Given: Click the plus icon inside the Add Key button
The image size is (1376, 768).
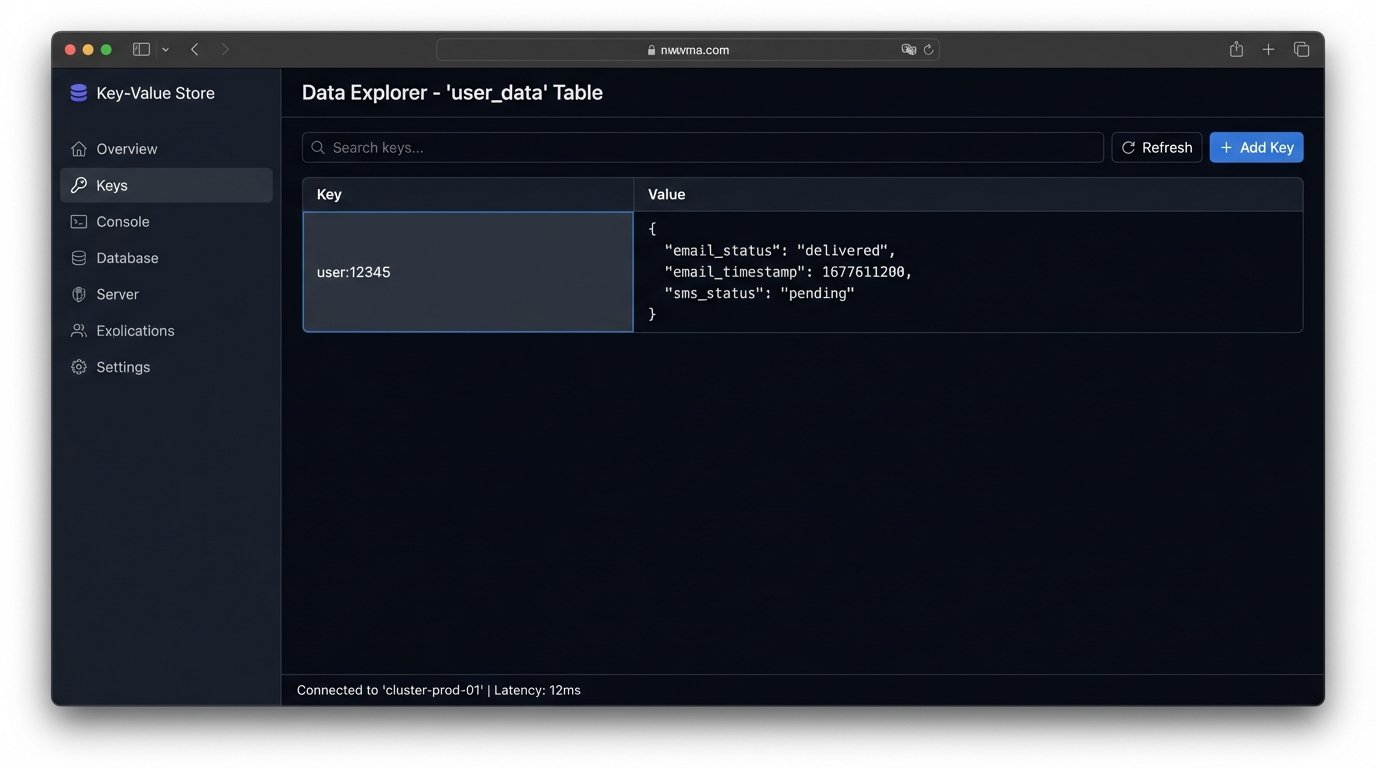Looking at the screenshot, I should point(1225,147).
